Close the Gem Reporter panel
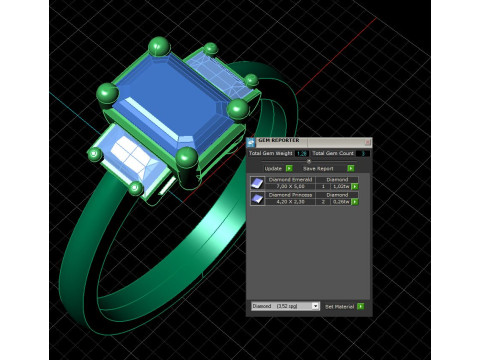Viewport: 480px width, 360px height. point(367,143)
